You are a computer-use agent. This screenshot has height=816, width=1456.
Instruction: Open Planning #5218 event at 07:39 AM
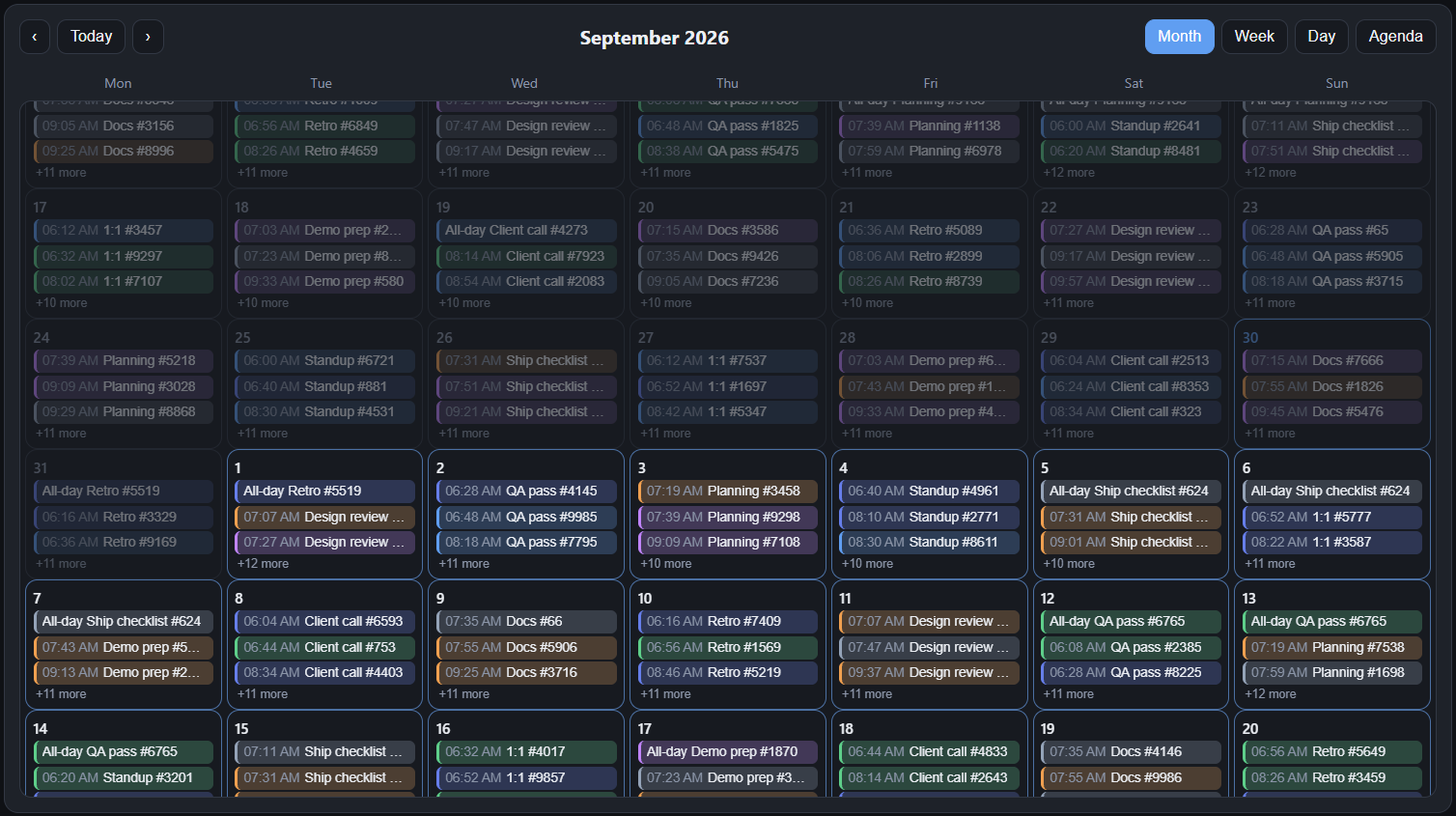click(x=124, y=360)
